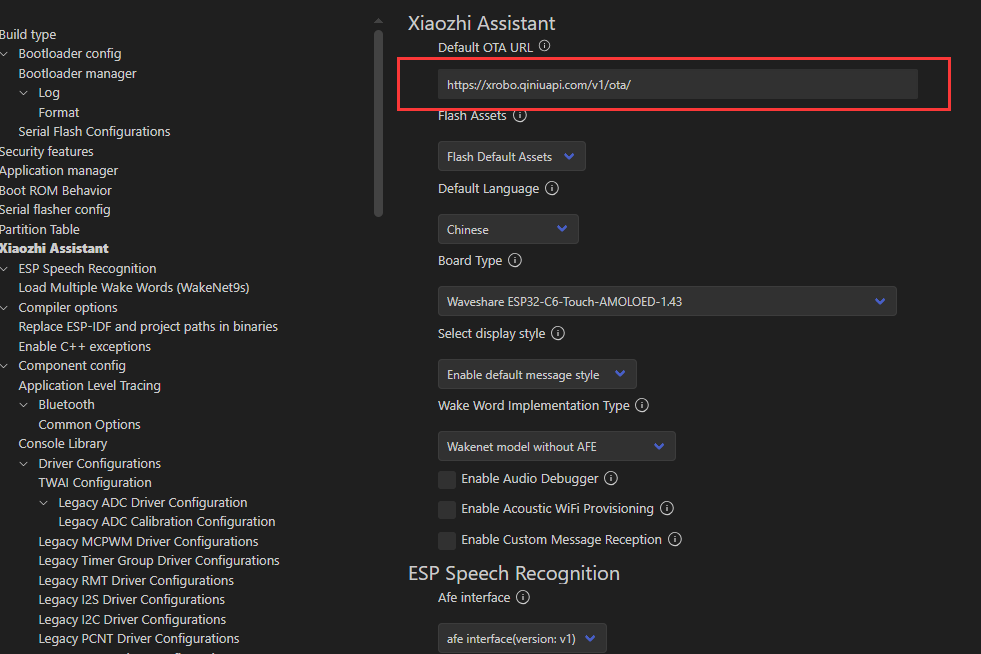Click info icon beside Select display style

coord(559,333)
